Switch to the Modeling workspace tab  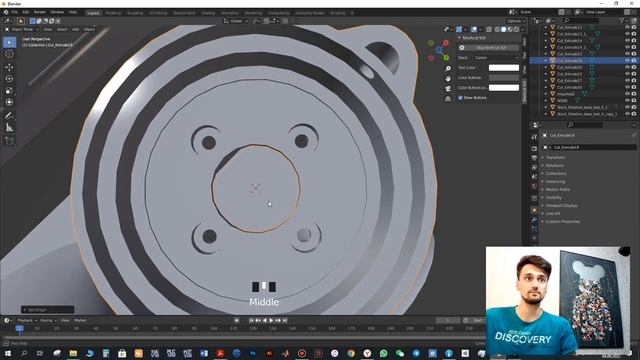click(113, 13)
